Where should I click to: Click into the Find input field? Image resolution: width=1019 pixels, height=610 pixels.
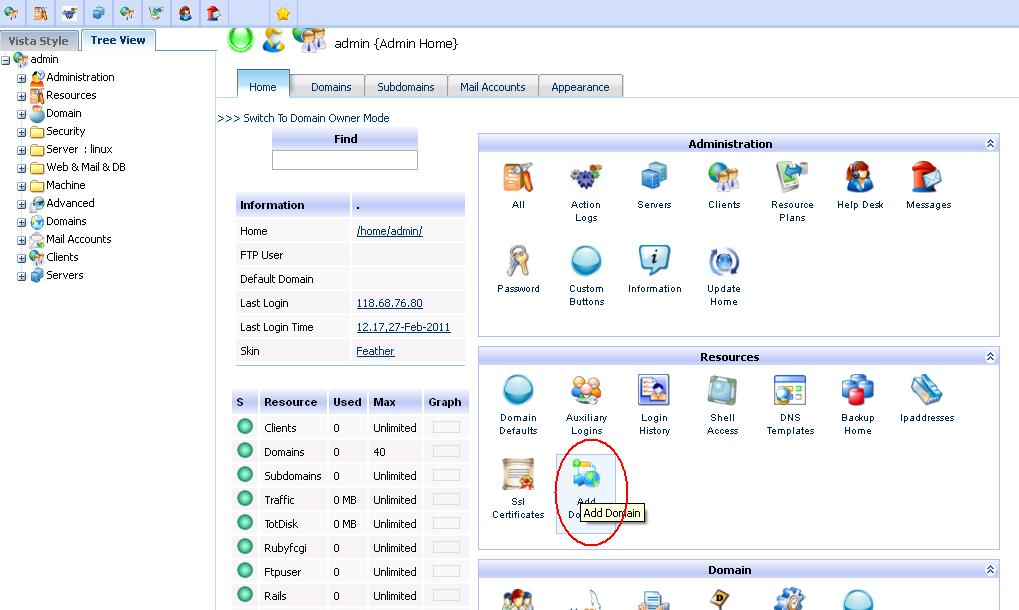[x=344, y=160]
